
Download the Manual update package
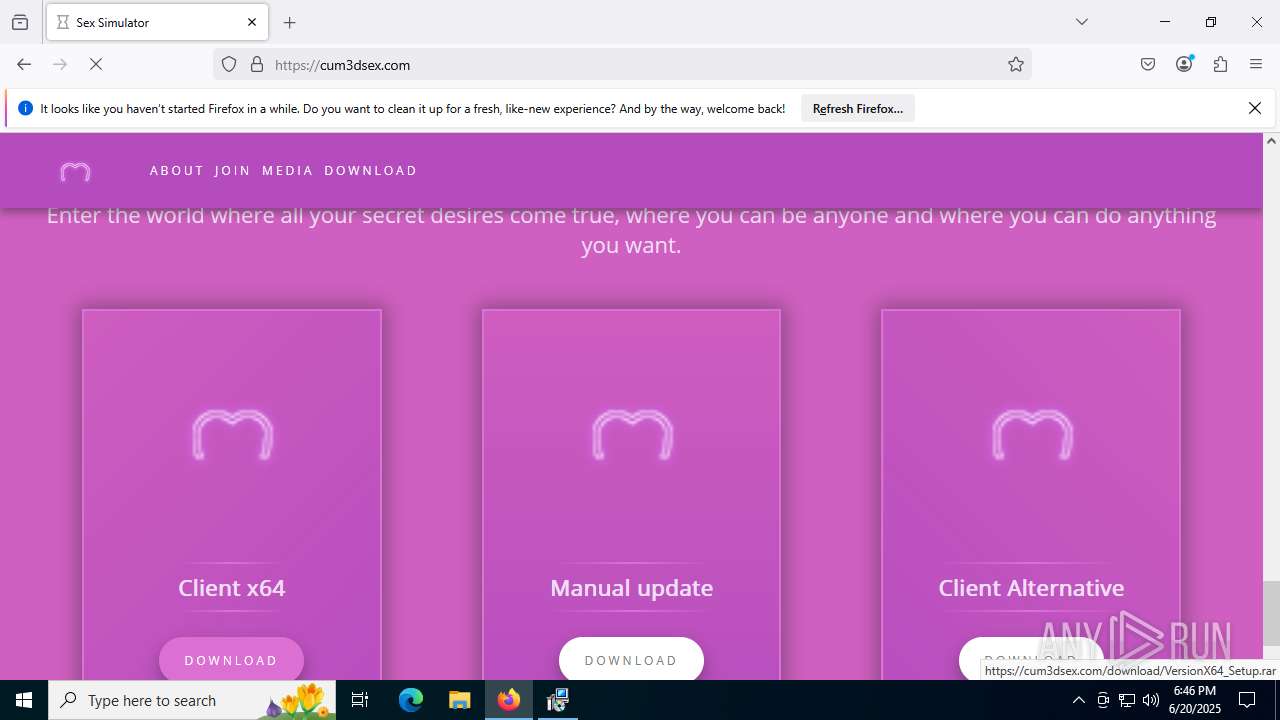[x=631, y=660]
